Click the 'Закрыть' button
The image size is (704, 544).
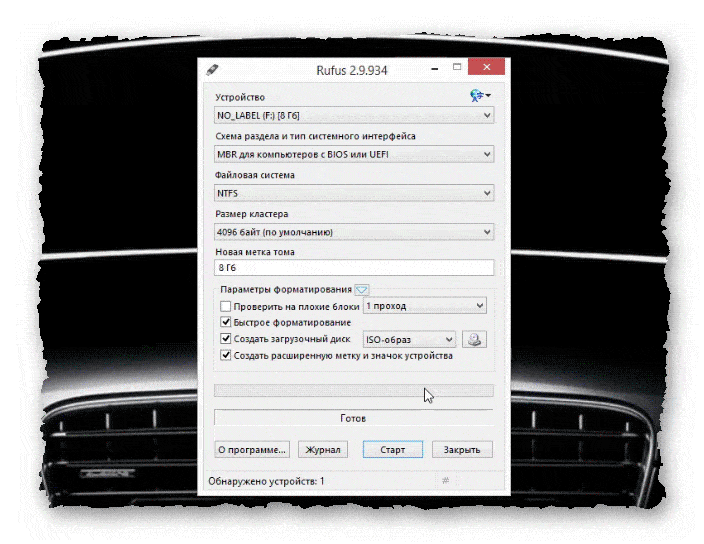[x=462, y=450]
